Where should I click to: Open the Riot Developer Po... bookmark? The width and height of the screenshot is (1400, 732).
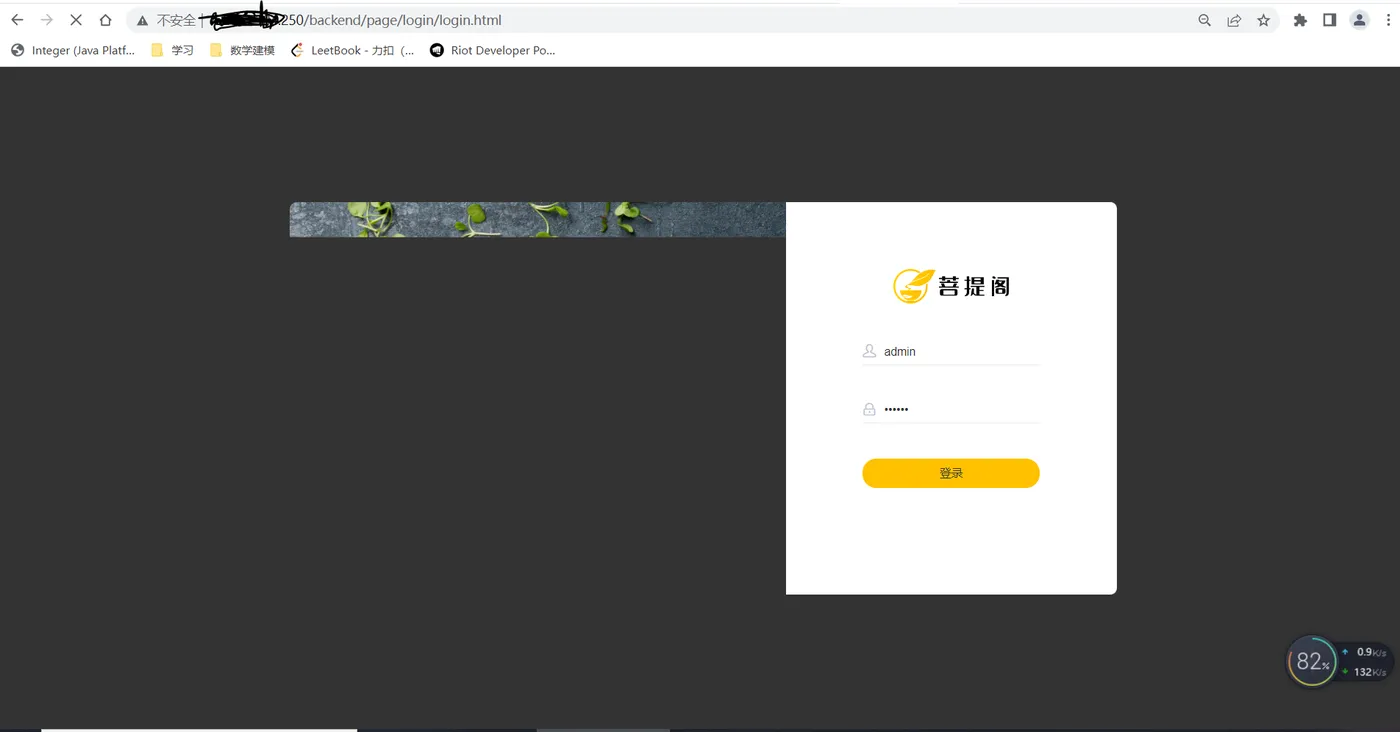tap(492, 50)
